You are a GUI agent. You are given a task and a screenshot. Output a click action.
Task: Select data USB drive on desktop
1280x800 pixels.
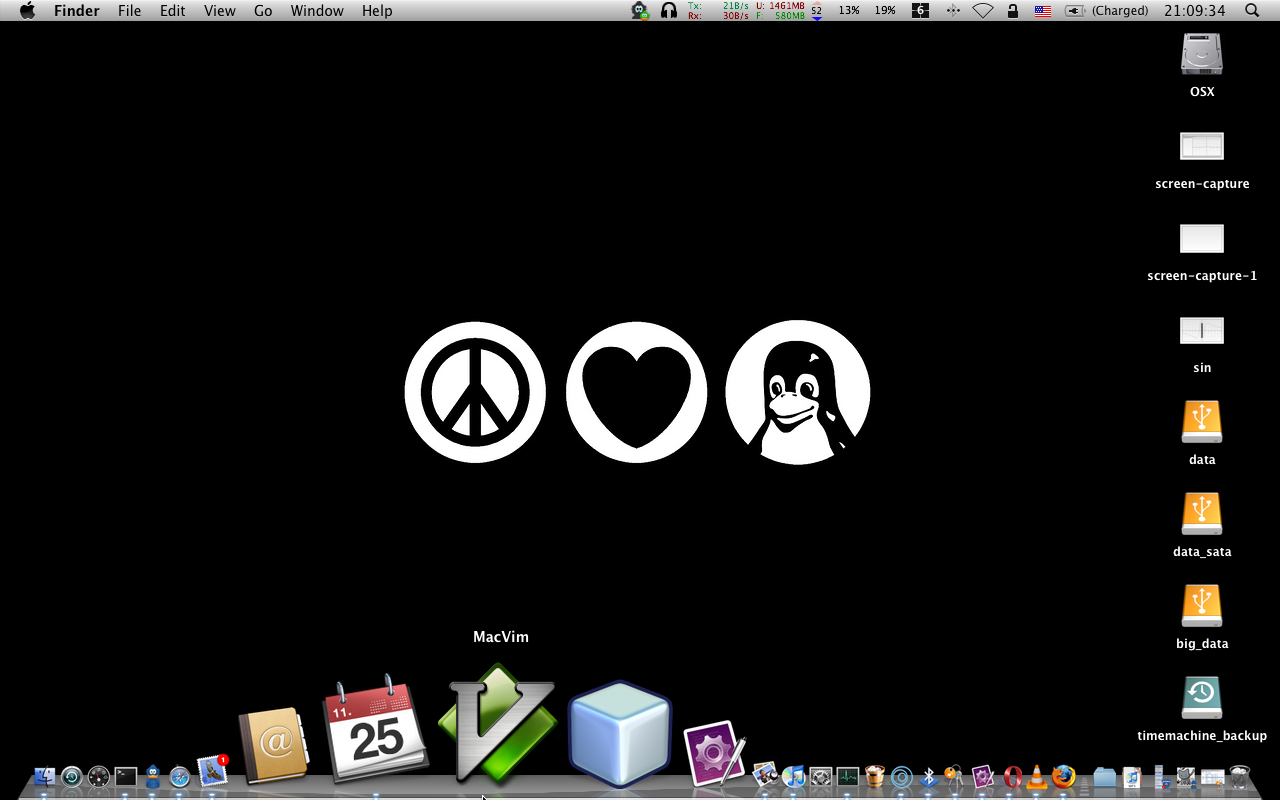point(1202,422)
